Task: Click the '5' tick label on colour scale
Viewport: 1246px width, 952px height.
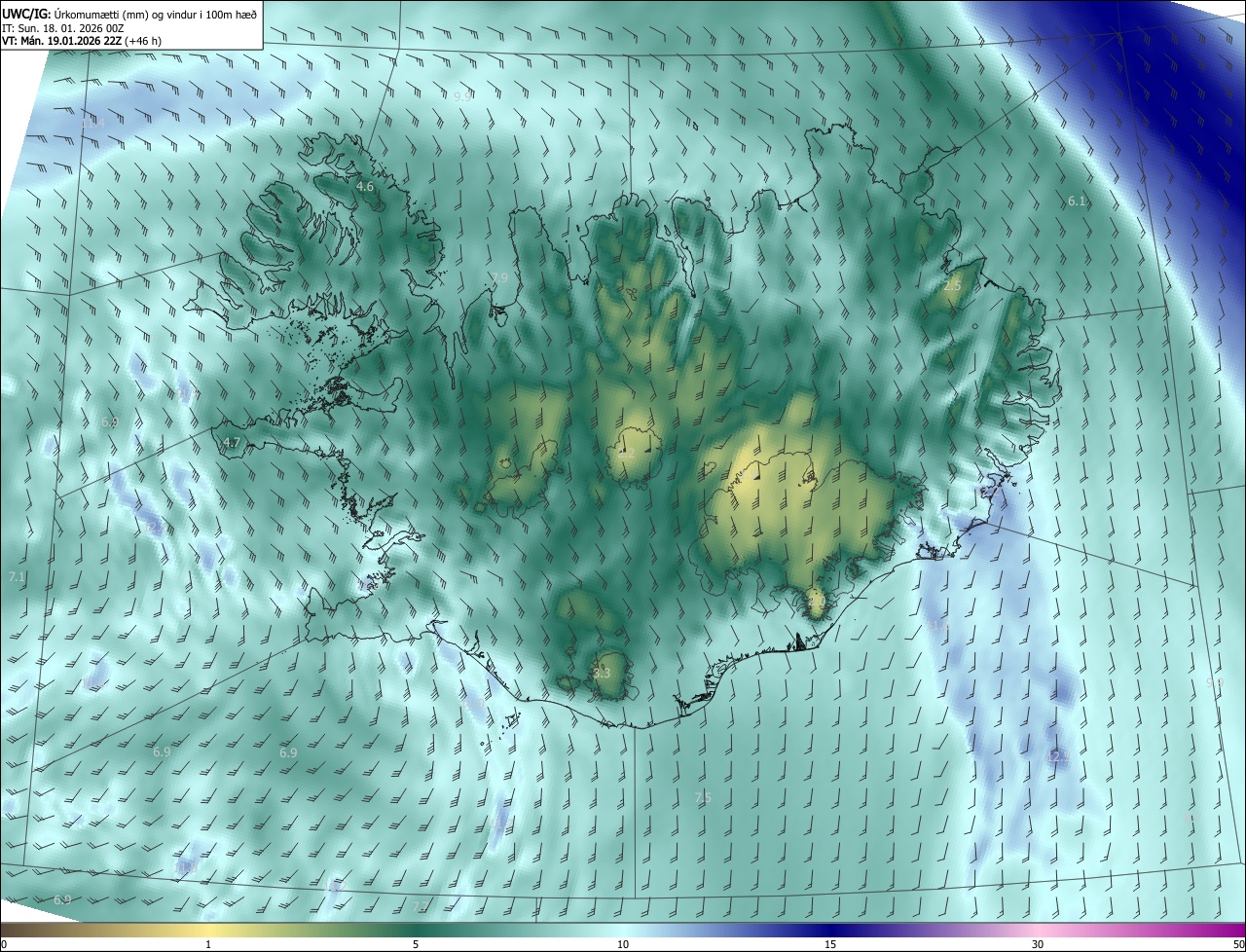Action: point(416,944)
